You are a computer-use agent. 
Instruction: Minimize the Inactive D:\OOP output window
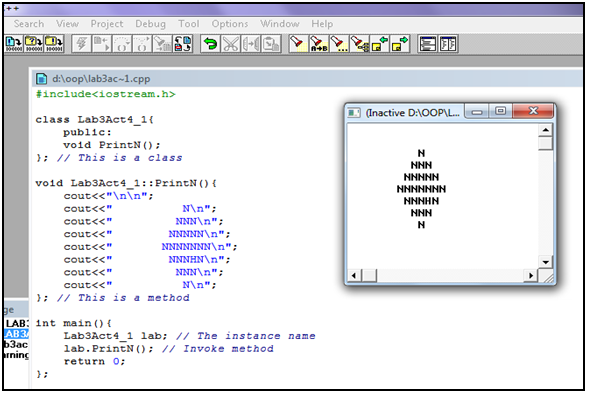(477, 112)
